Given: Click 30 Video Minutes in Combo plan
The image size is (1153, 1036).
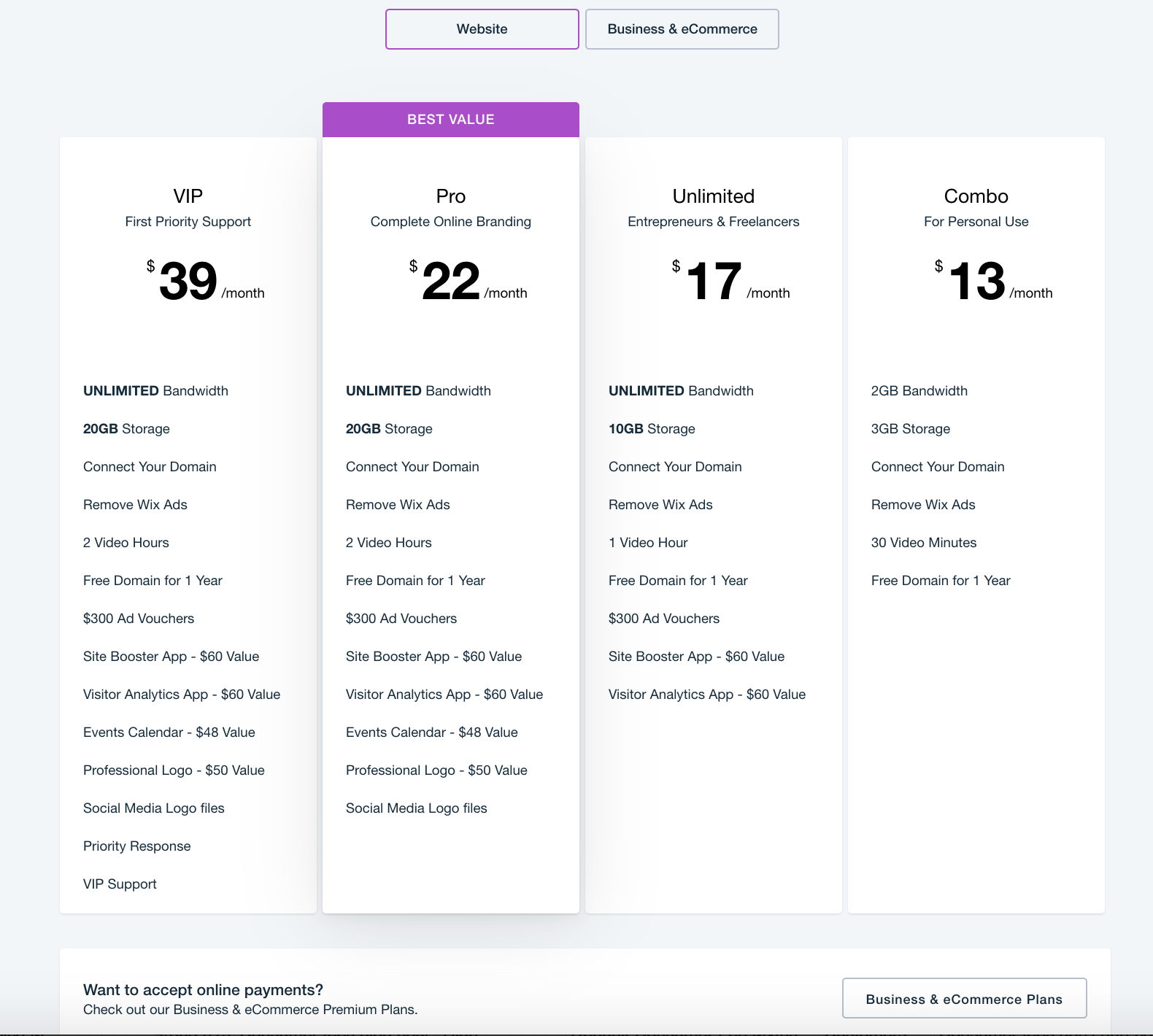Looking at the screenshot, I should tap(924, 543).
